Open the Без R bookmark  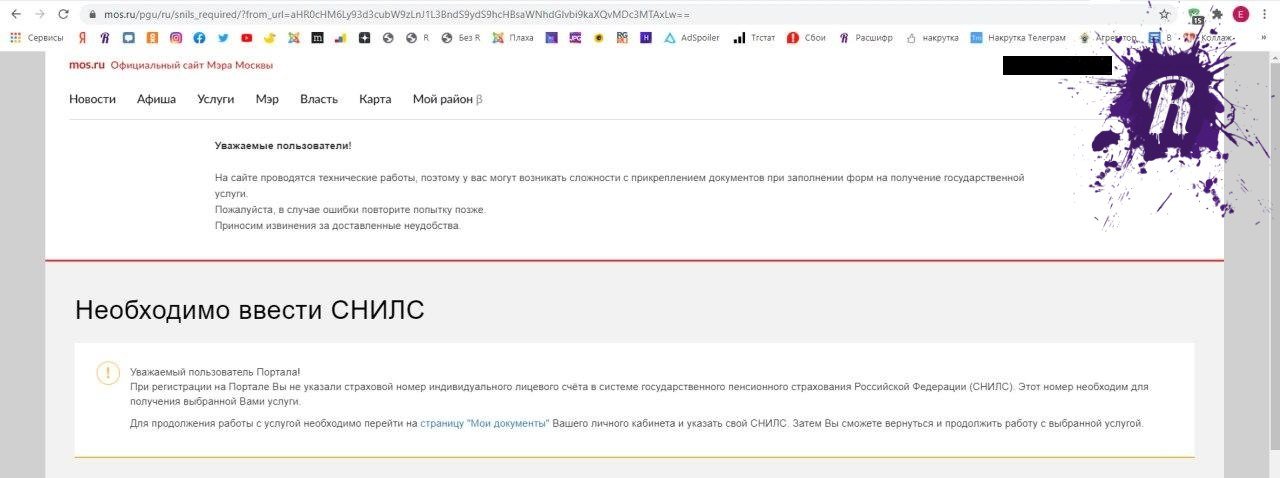[461, 38]
